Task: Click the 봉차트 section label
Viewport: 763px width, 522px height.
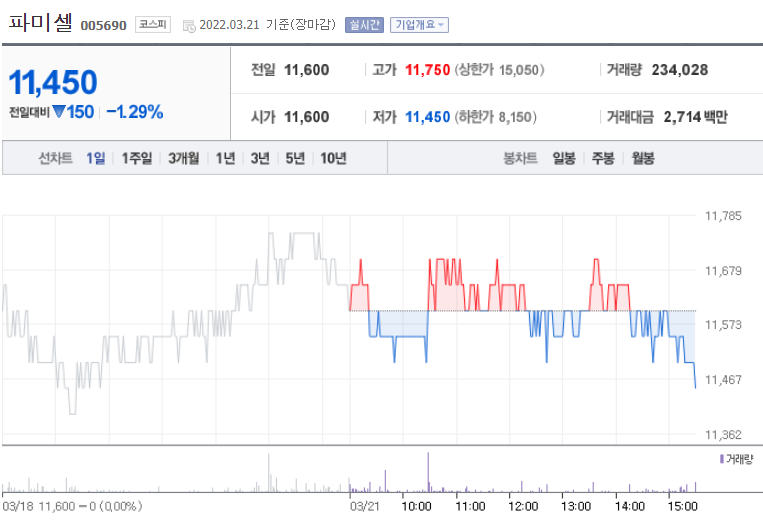Action: (520, 158)
